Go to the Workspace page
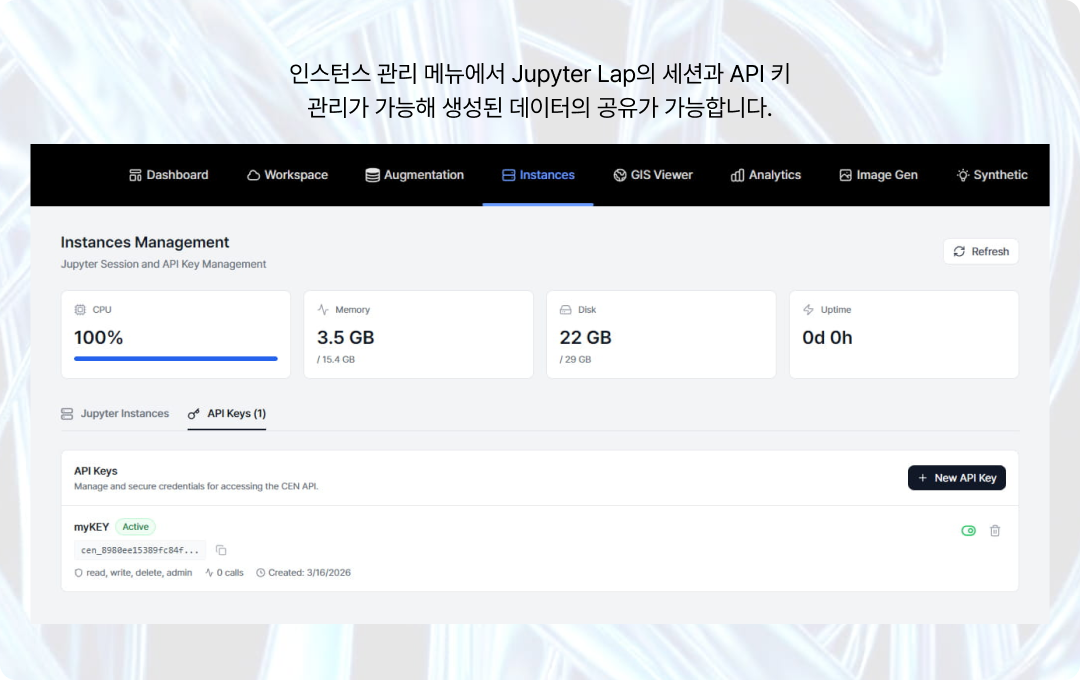 tap(287, 175)
